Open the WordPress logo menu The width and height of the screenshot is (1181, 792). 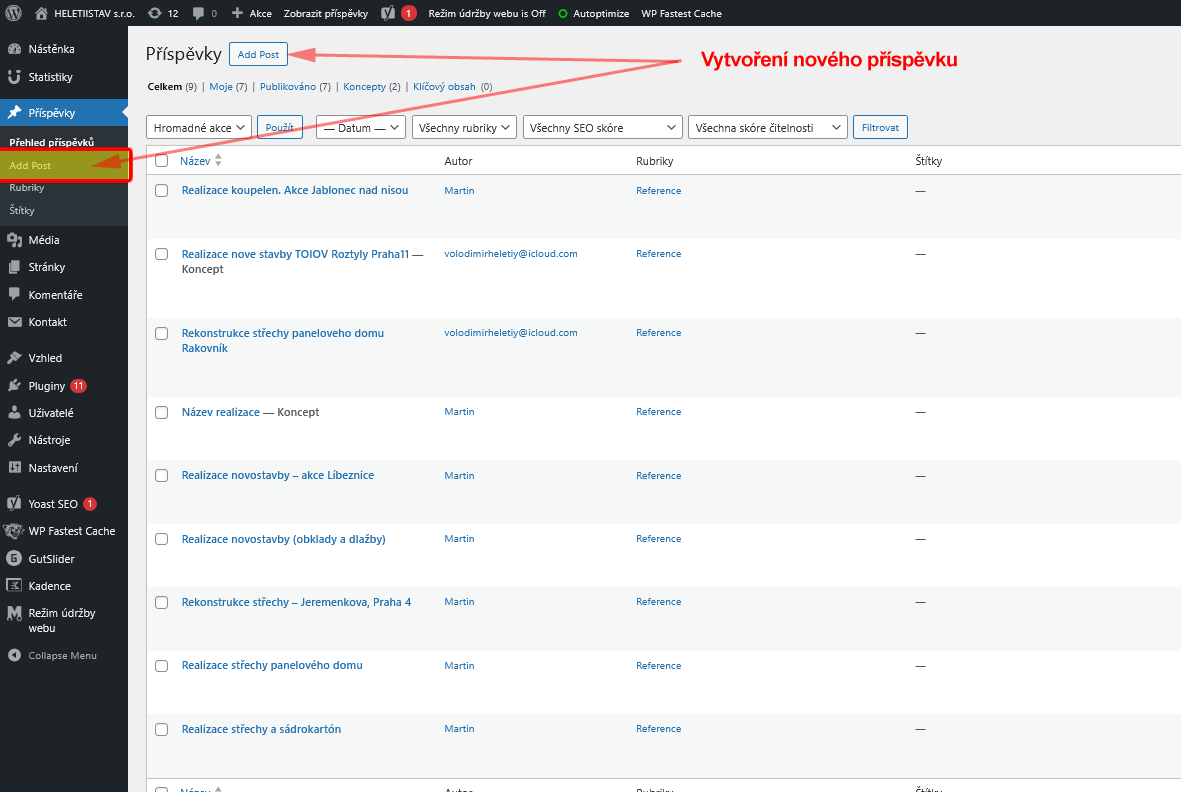coord(14,13)
